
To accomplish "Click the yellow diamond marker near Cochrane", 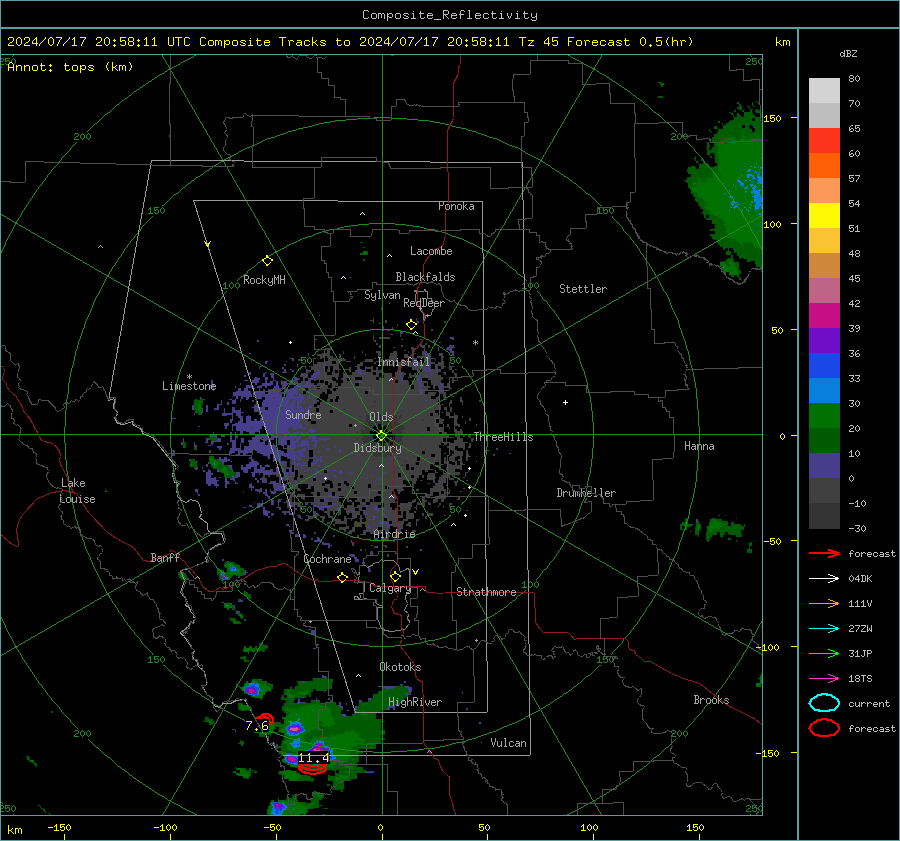I will (x=342, y=578).
